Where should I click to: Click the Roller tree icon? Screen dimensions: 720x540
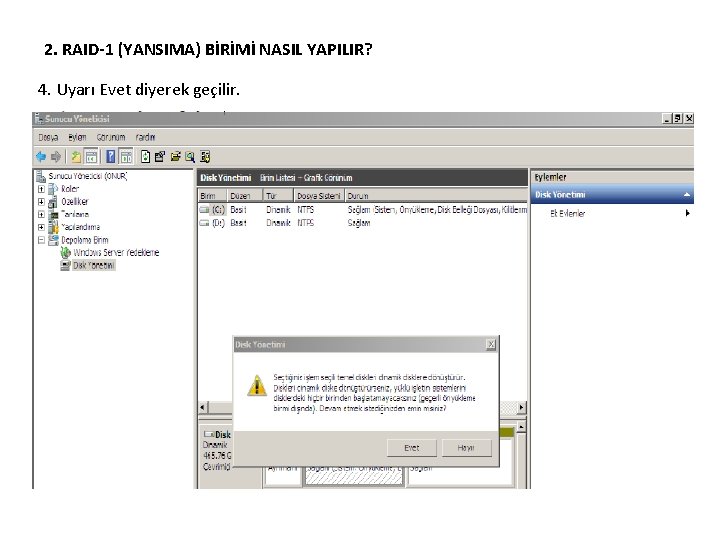click(53, 189)
